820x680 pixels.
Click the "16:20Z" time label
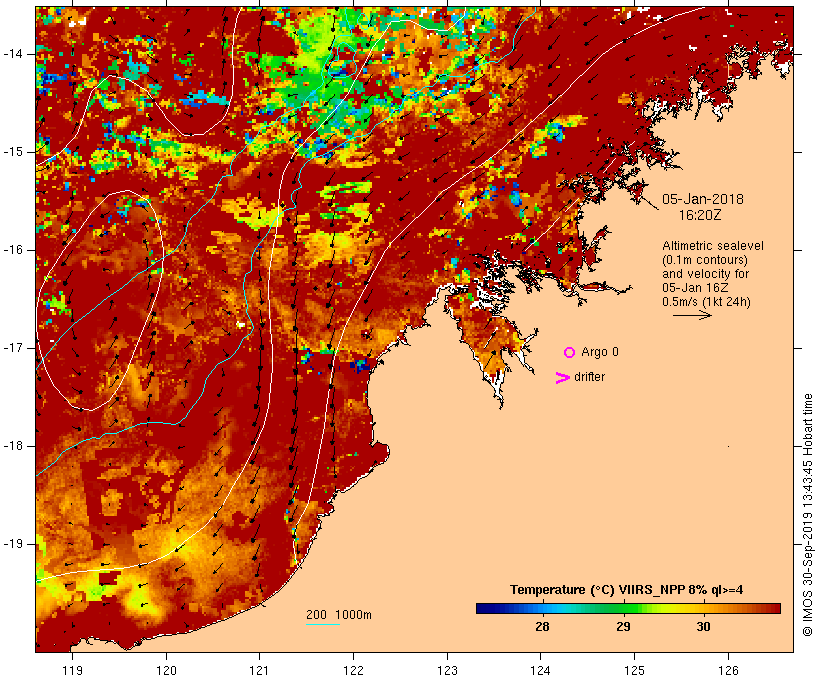(700, 215)
